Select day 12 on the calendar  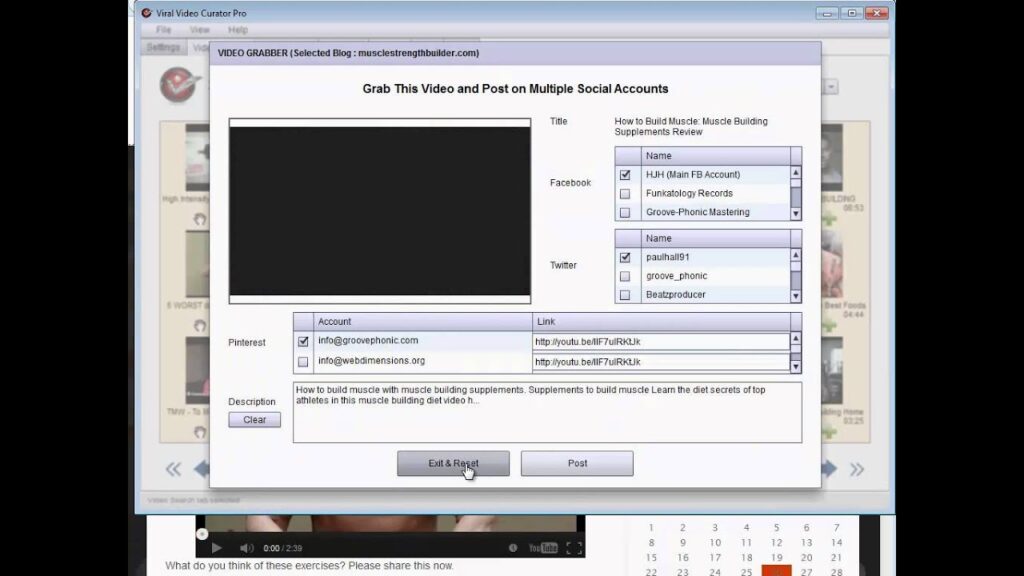coord(776,543)
